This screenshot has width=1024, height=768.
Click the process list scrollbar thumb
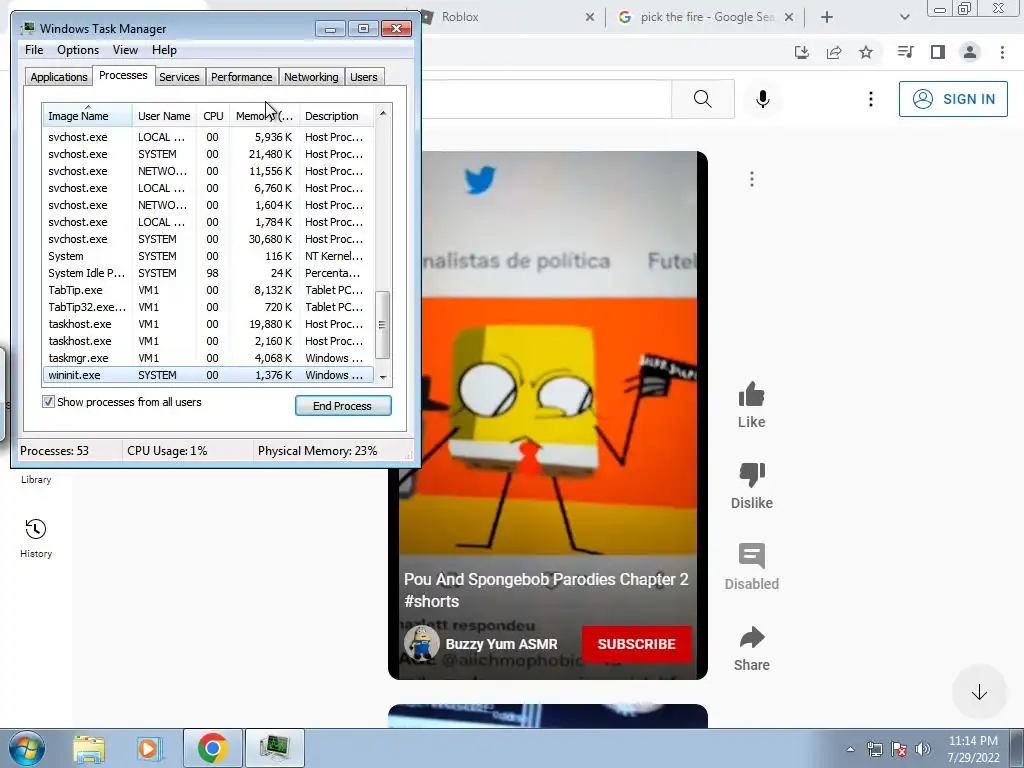pyautogui.click(x=383, y=325)
